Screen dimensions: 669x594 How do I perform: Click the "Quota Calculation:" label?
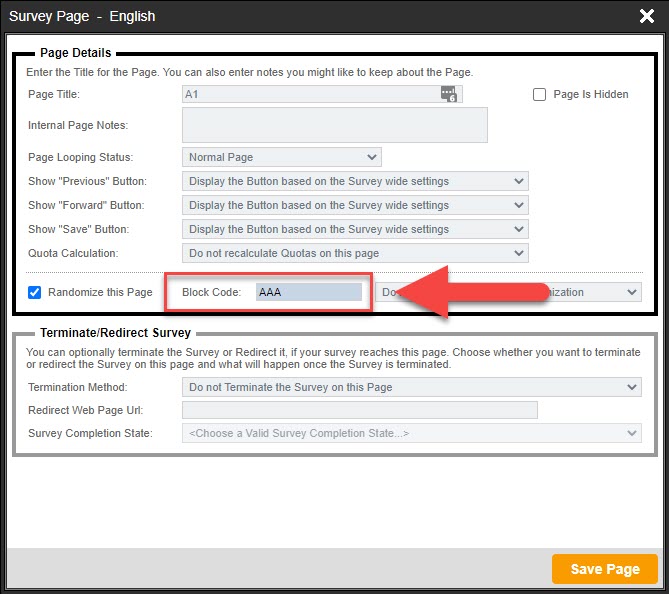click(73, 253)
